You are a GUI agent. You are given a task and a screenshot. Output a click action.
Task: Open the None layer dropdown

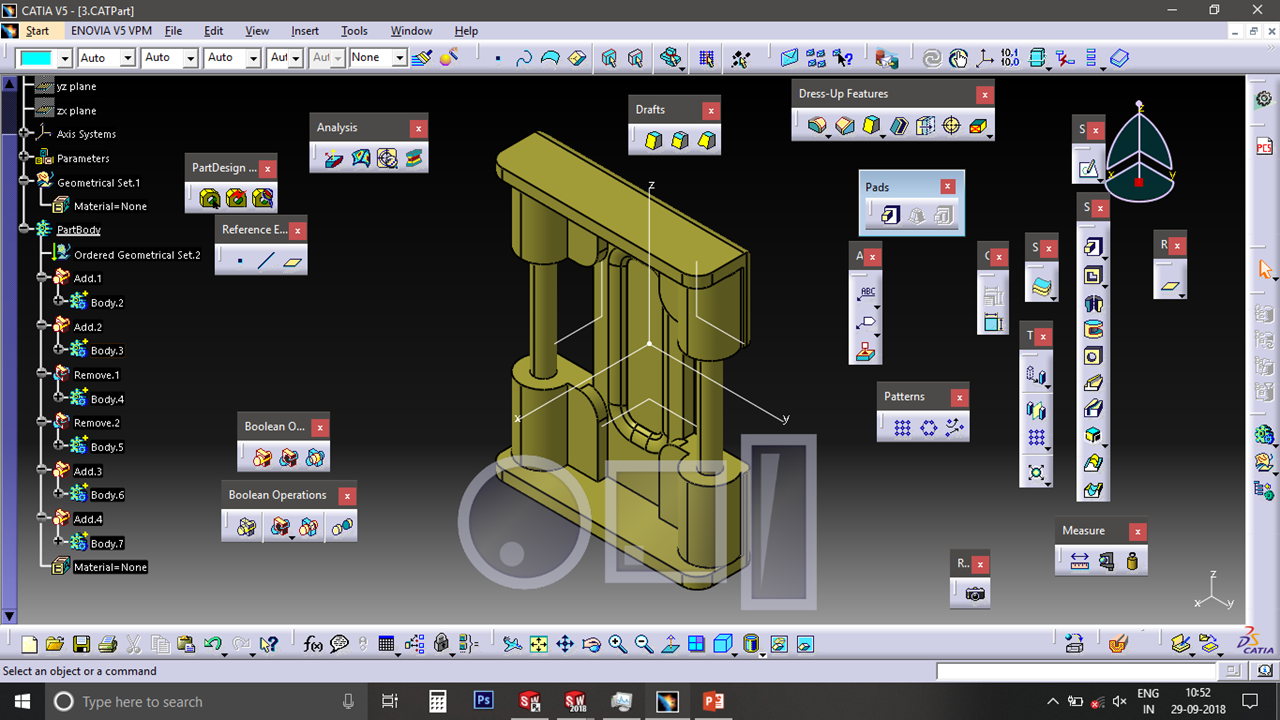tap(399, 58)
